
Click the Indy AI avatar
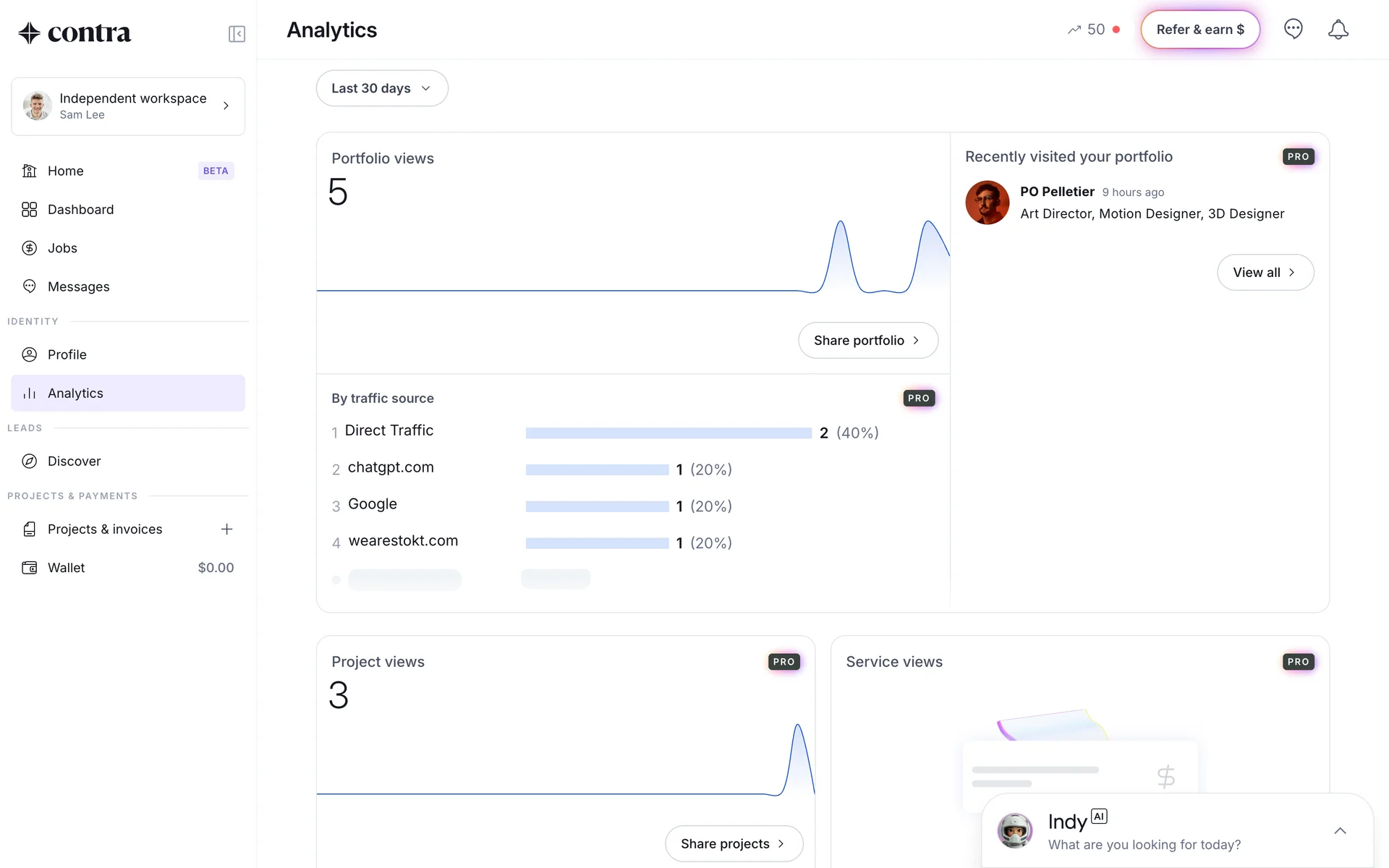pos(1014,830)
